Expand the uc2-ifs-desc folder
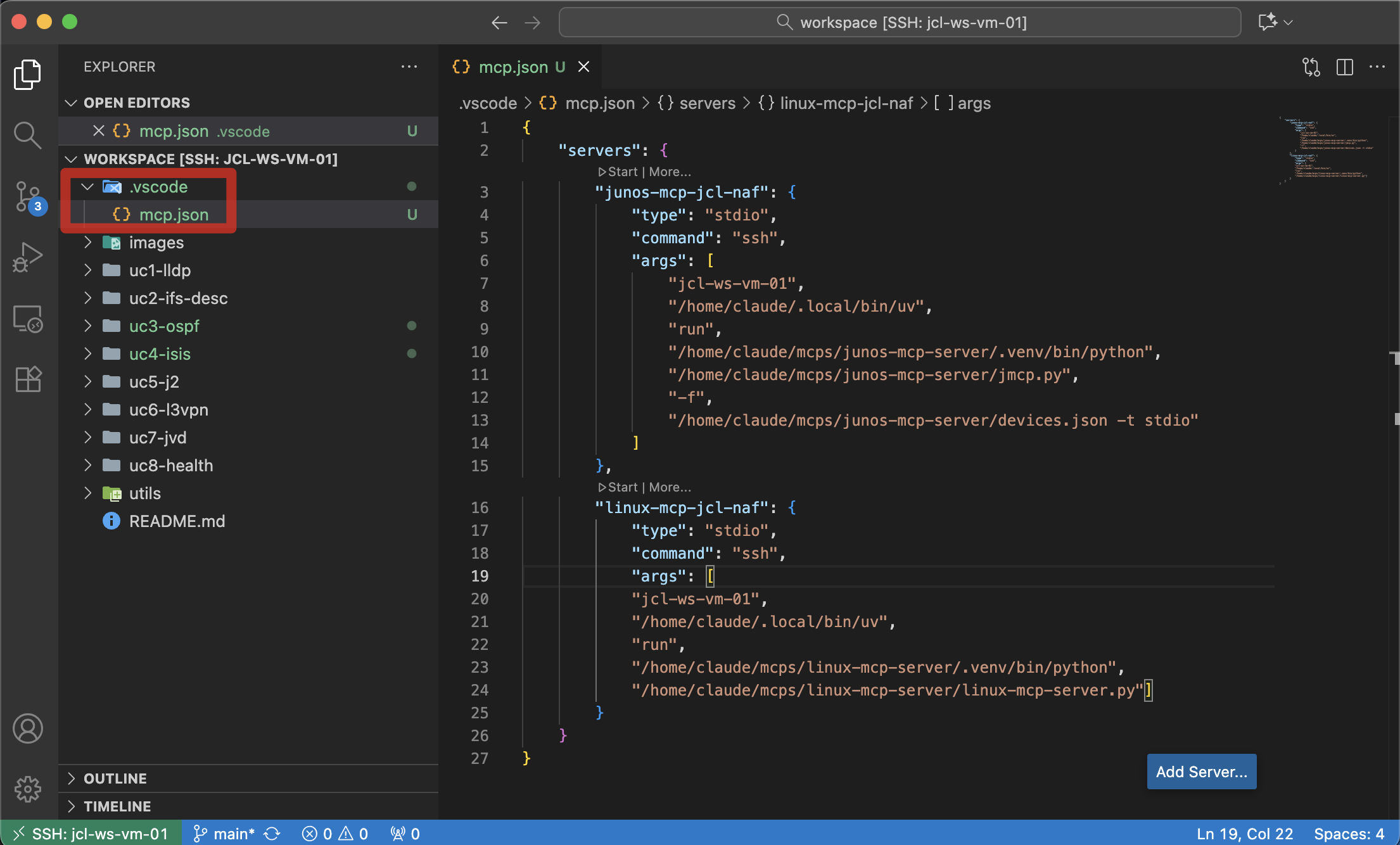Screen dimensions: 1400x845 [x=87, y=298]
